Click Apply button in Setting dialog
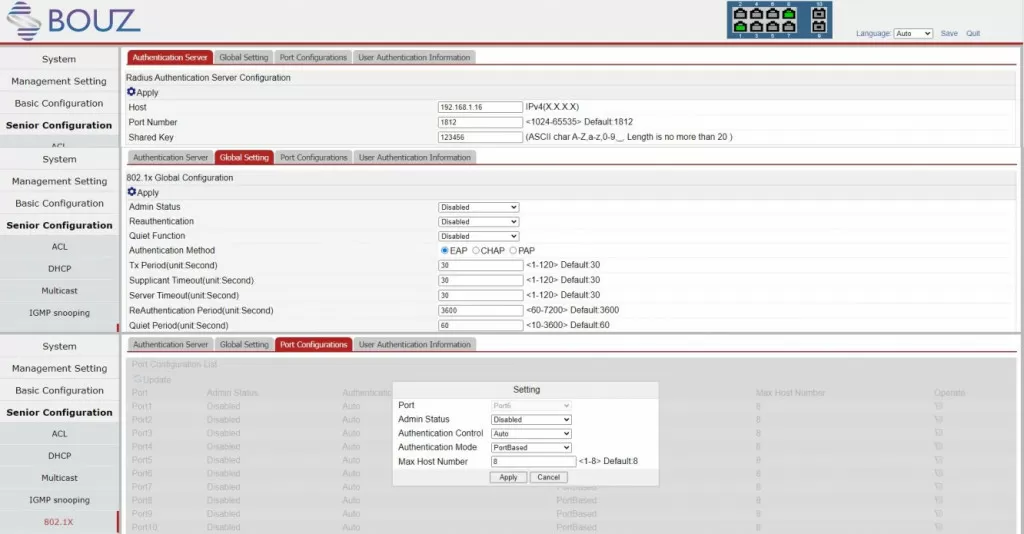The height and width of the screenshot is (534, 1024). 508,477
